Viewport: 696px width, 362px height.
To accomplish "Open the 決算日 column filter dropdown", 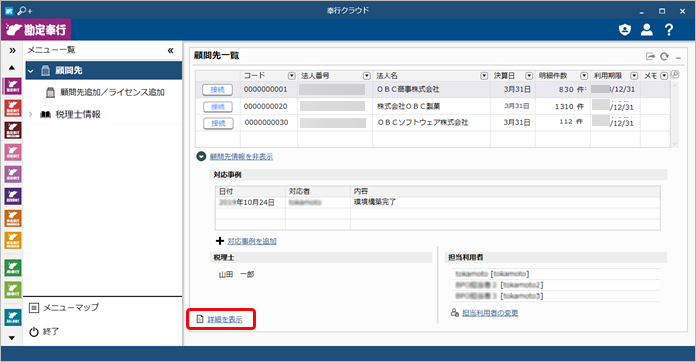I will click(529, 76).
